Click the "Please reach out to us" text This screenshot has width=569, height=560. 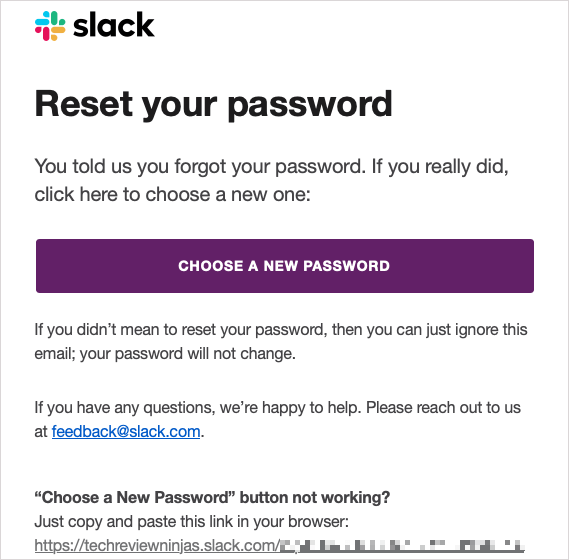tap(443, 408)
